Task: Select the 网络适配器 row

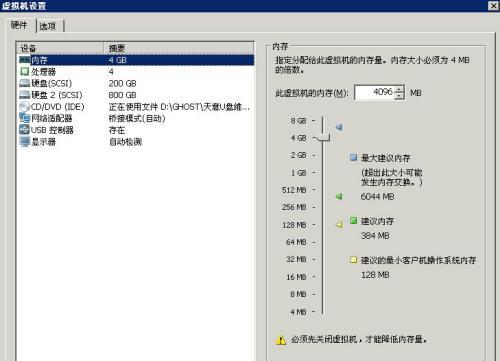Action: coord(135,118)
